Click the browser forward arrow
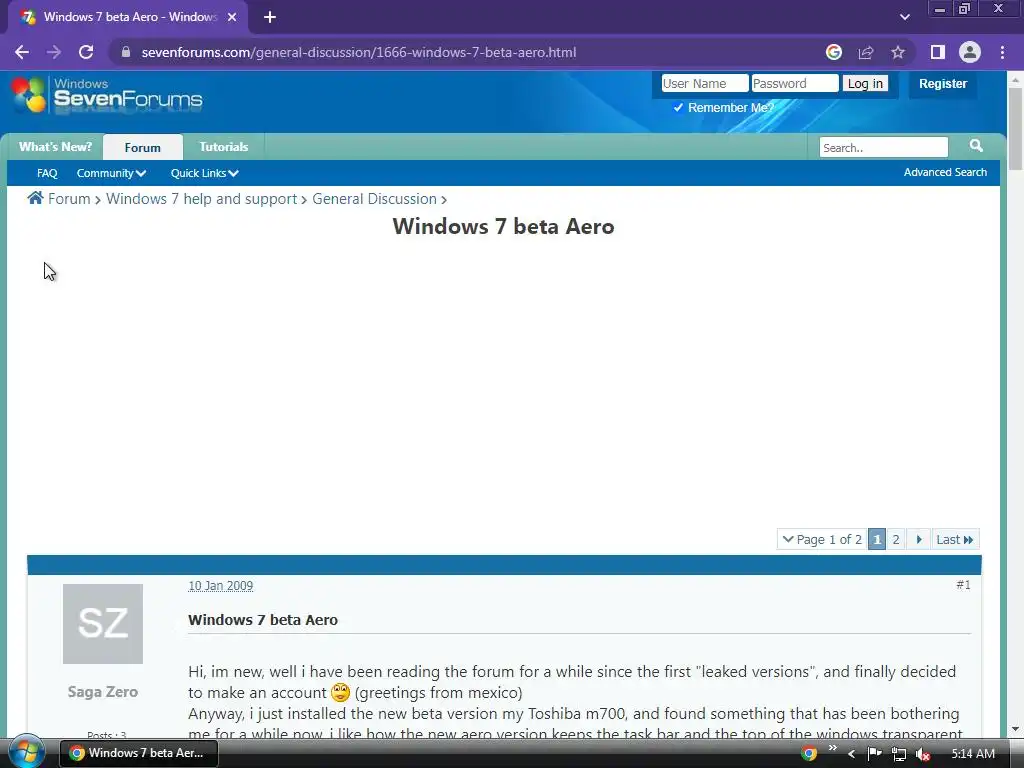The image size is (1024, 768). coord(54,52)
